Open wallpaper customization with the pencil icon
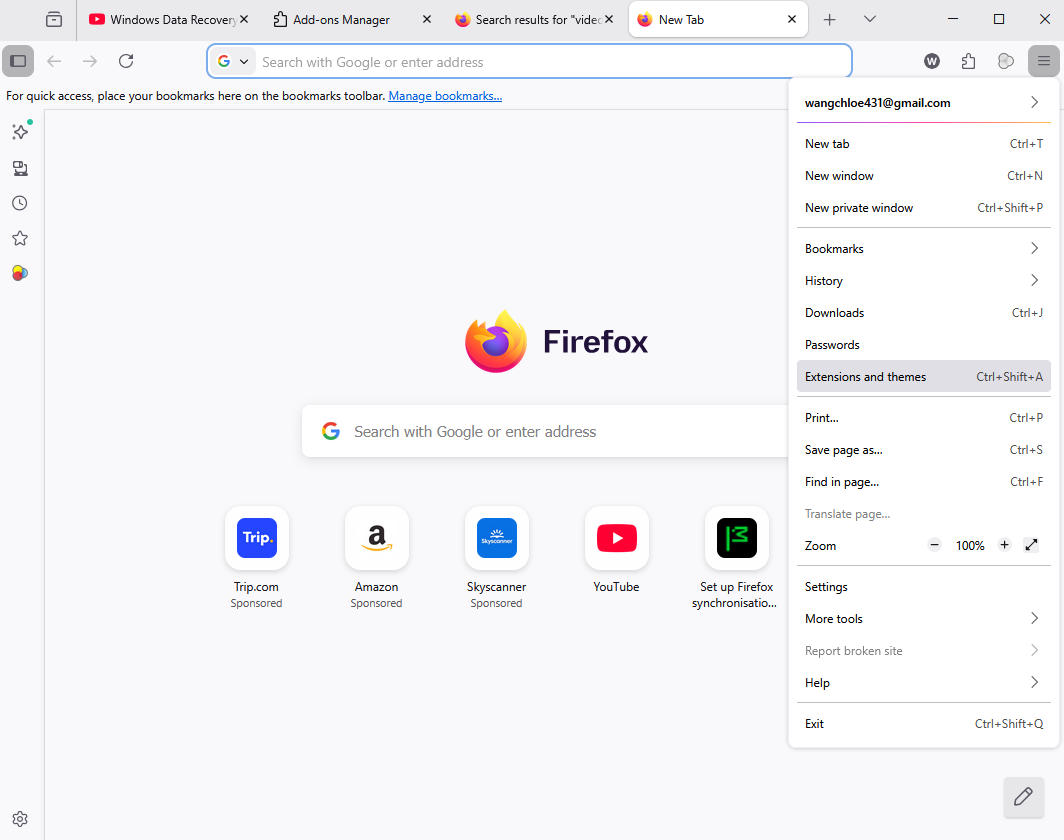 pos(1023,797)
